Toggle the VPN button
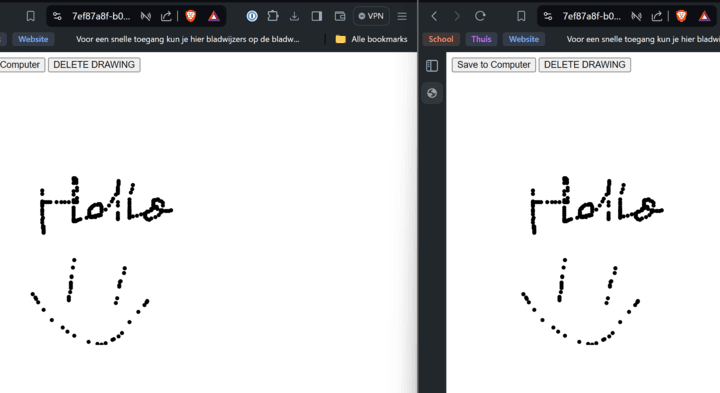The width and height of the screenshot is (720, 393). [371, 16]
